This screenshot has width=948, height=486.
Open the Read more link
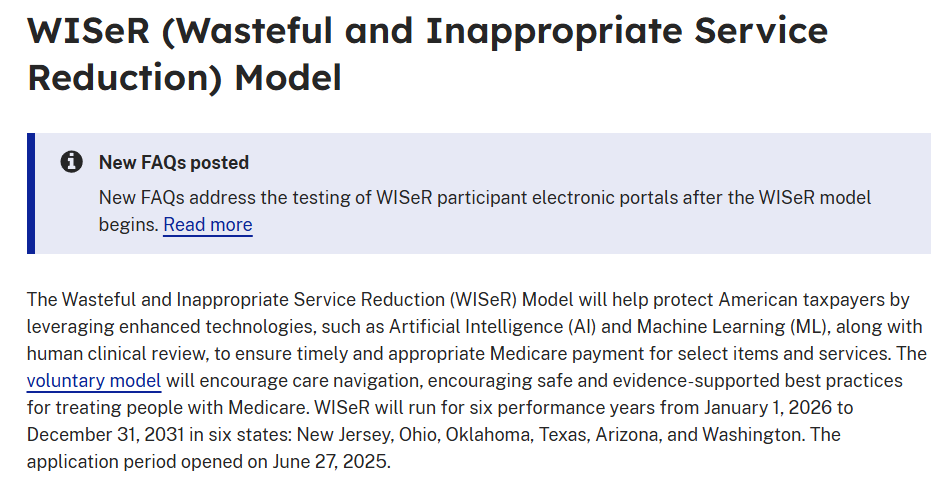[208, 225]
